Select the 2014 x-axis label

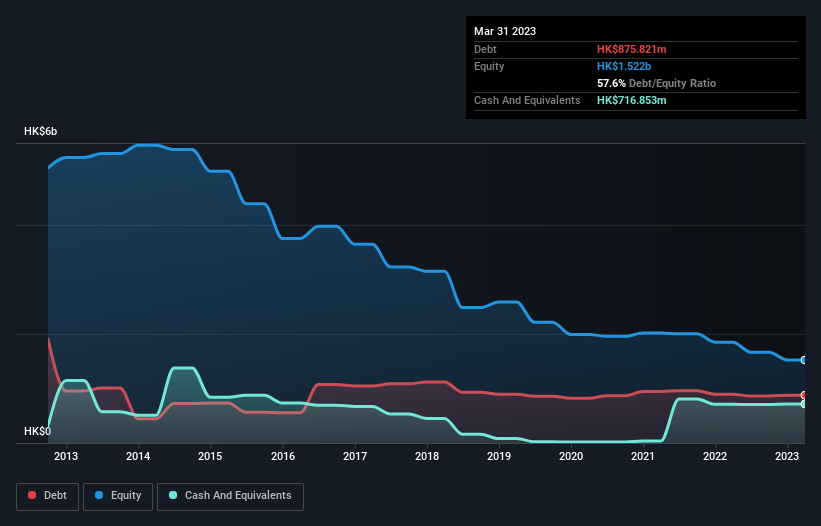coord(138,456)
